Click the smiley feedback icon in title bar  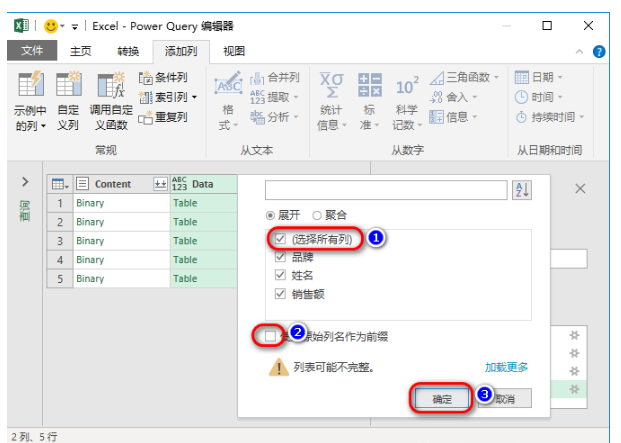point(51,26)
